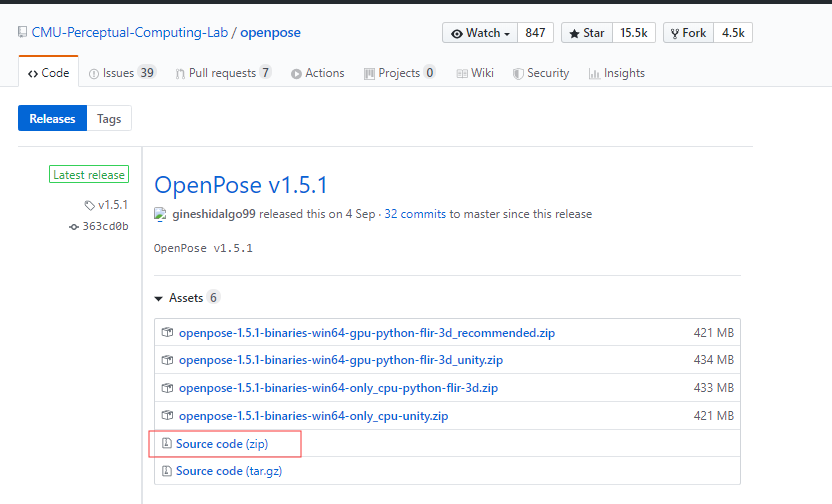Click the Latest release badge
832x504 pixels.
click(89, 175)
